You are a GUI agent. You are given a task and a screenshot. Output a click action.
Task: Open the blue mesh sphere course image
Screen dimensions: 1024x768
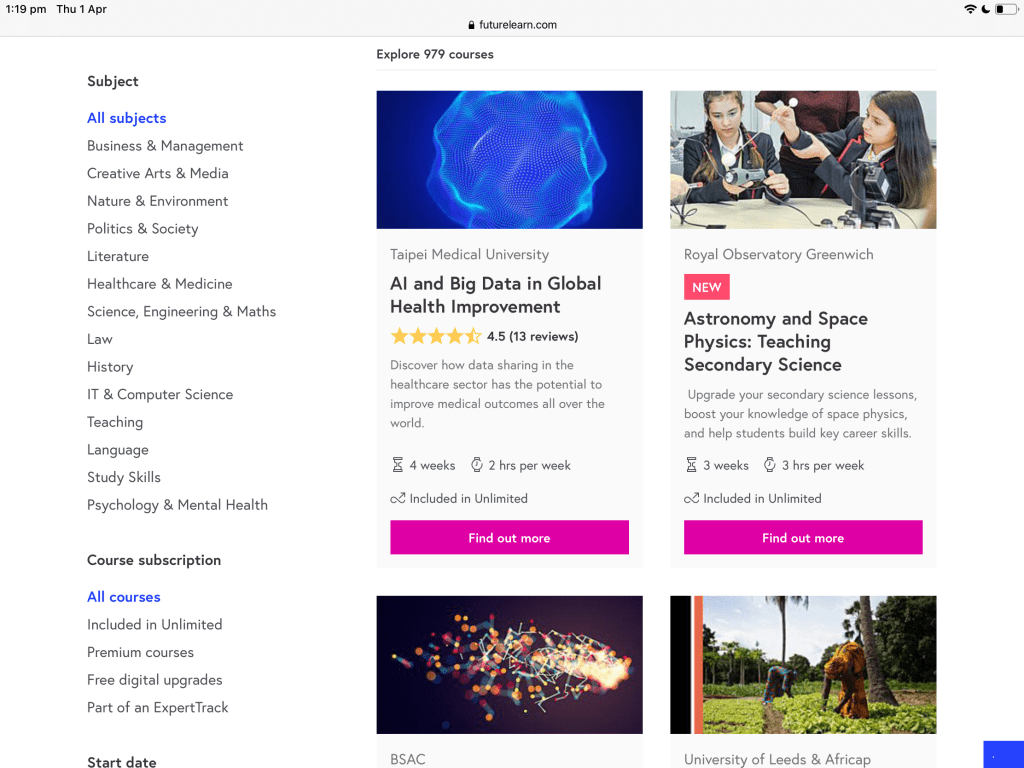click(509, 160)
